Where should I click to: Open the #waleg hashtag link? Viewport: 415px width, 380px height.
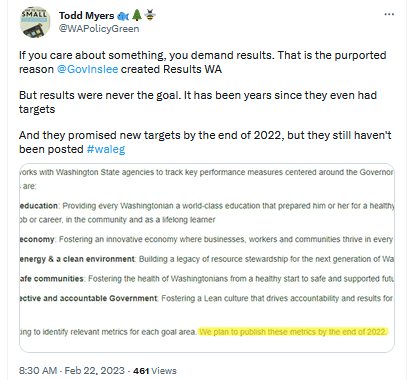tap(106, 149)
